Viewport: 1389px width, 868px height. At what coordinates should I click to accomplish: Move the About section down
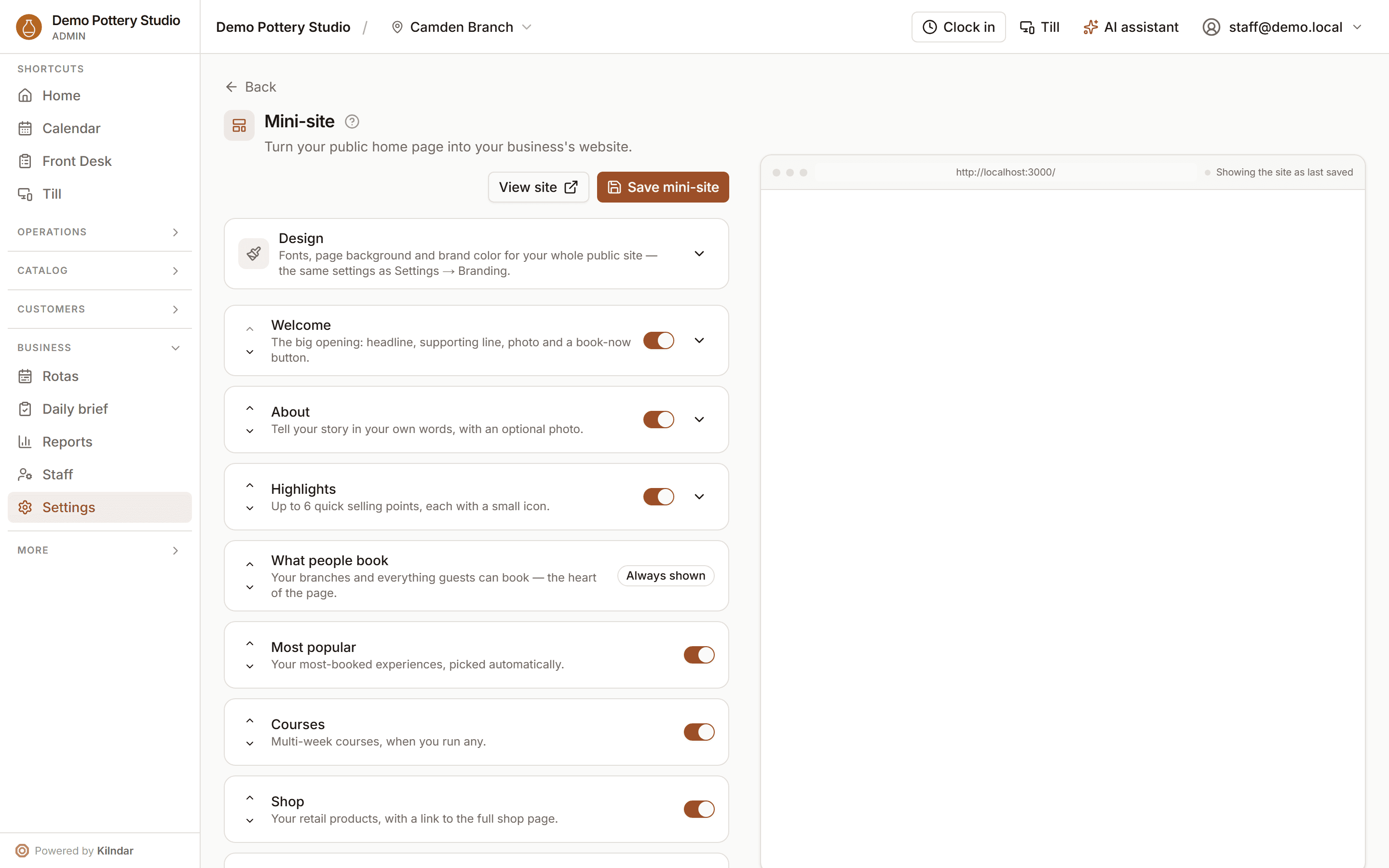tap(250, 431)
